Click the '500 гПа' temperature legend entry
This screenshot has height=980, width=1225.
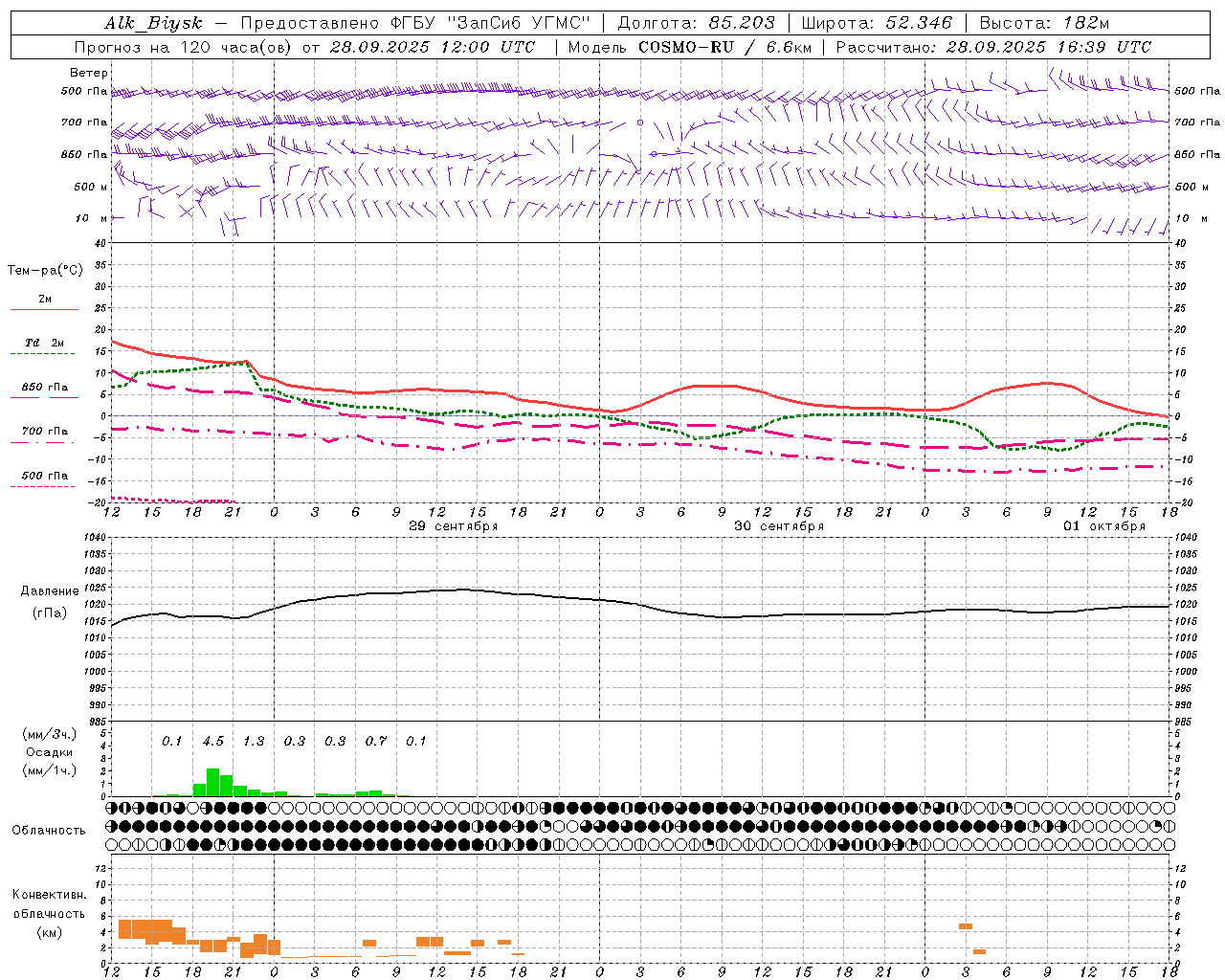tap(45, 475)
